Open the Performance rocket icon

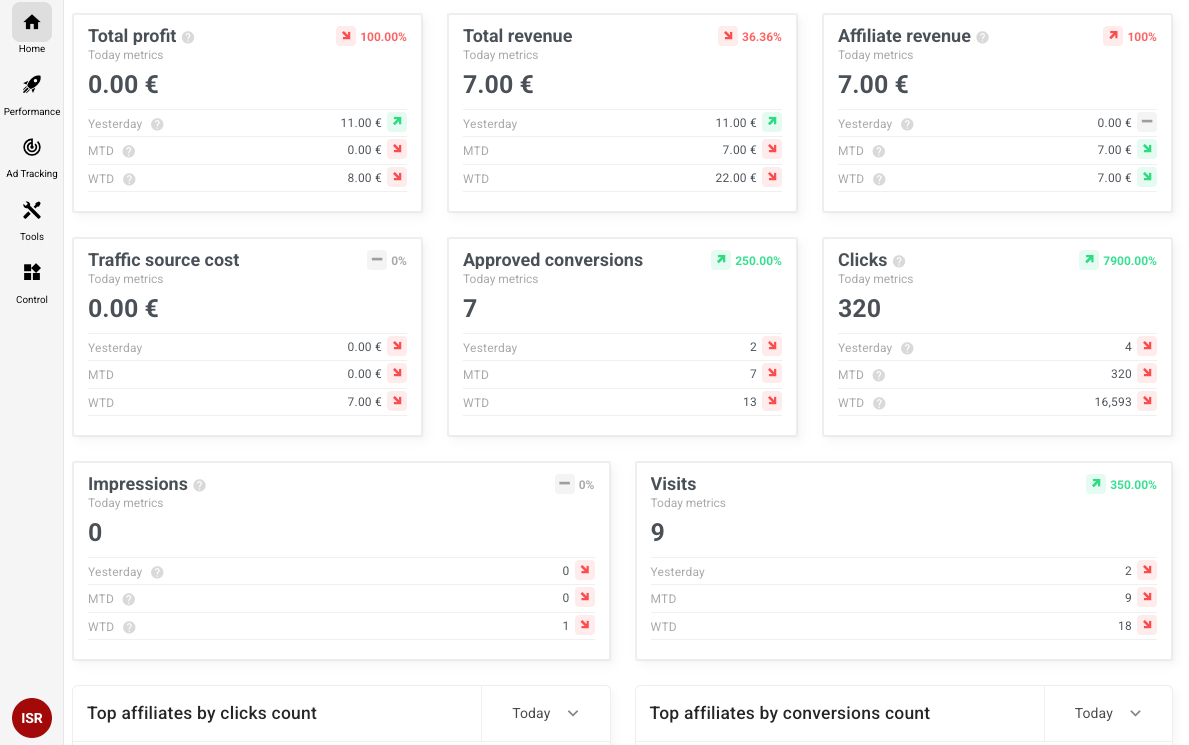point(32,86)
